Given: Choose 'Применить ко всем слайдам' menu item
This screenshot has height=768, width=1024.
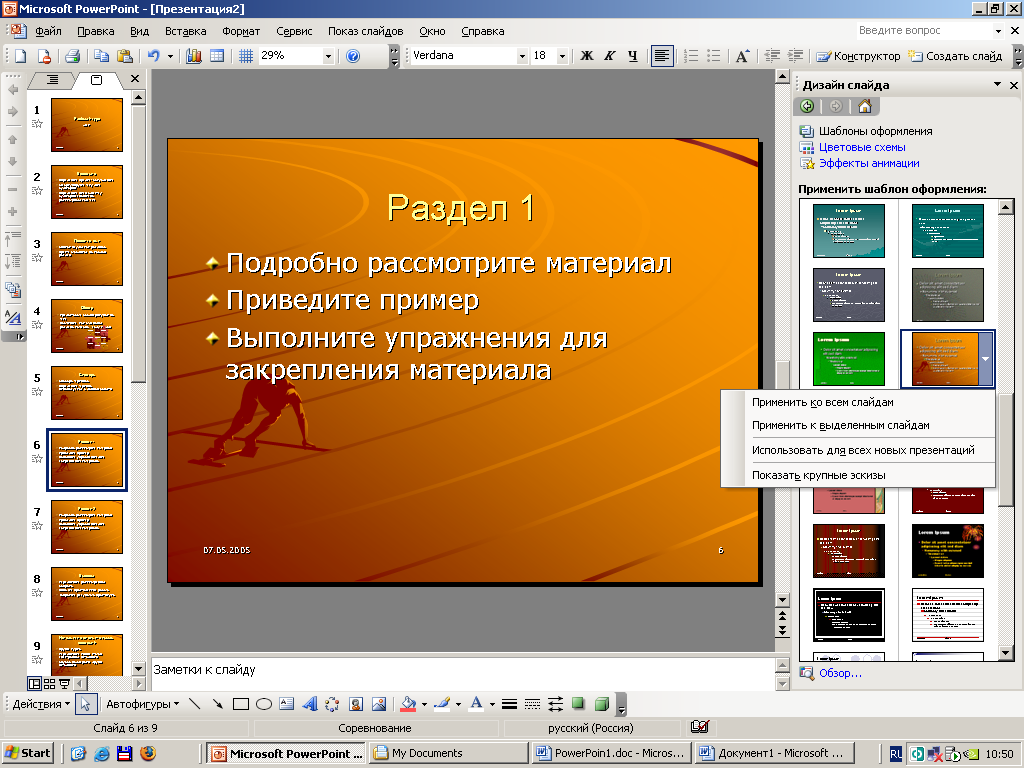Looking at the screenshot, I should [822, 402].
